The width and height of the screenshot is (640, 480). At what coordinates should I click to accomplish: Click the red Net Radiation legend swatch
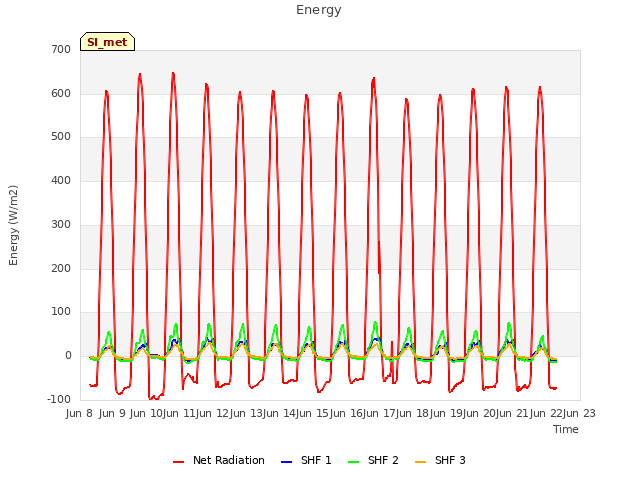point(178,462)
